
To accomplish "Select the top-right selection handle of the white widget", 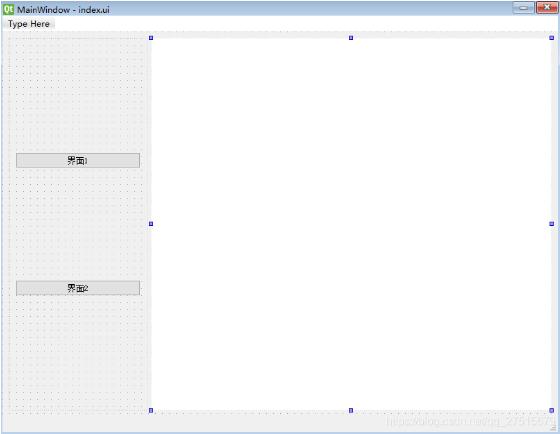I will point(551,38).
